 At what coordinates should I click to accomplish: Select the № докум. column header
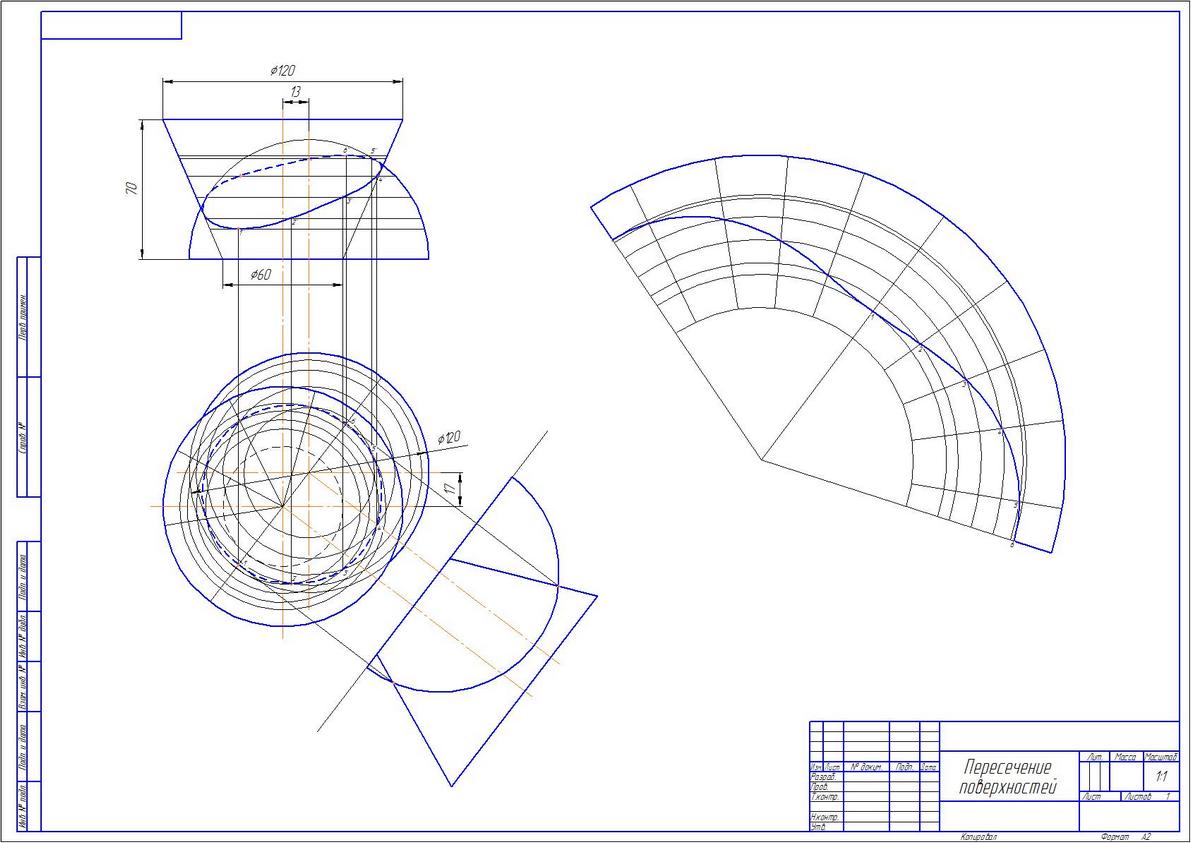coord(865,768)
